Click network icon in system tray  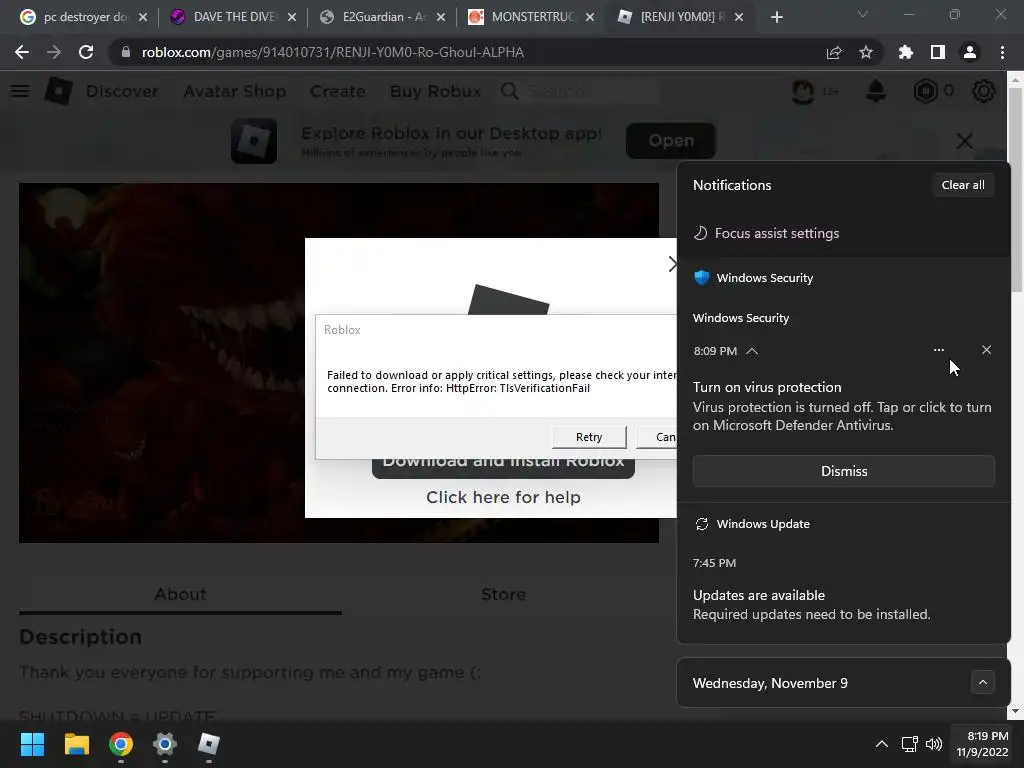click(909, 744)
